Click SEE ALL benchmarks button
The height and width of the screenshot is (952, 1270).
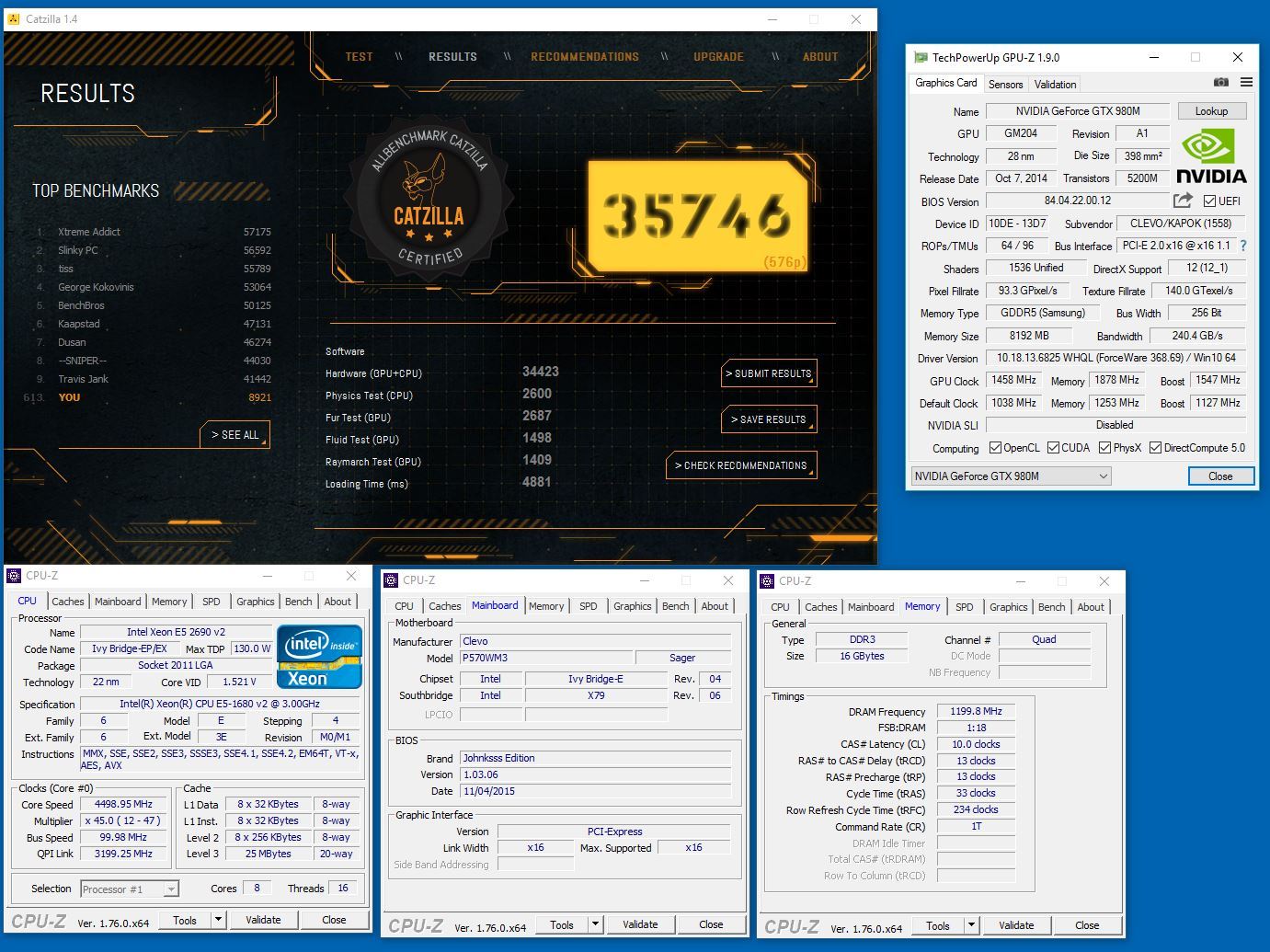235,435
